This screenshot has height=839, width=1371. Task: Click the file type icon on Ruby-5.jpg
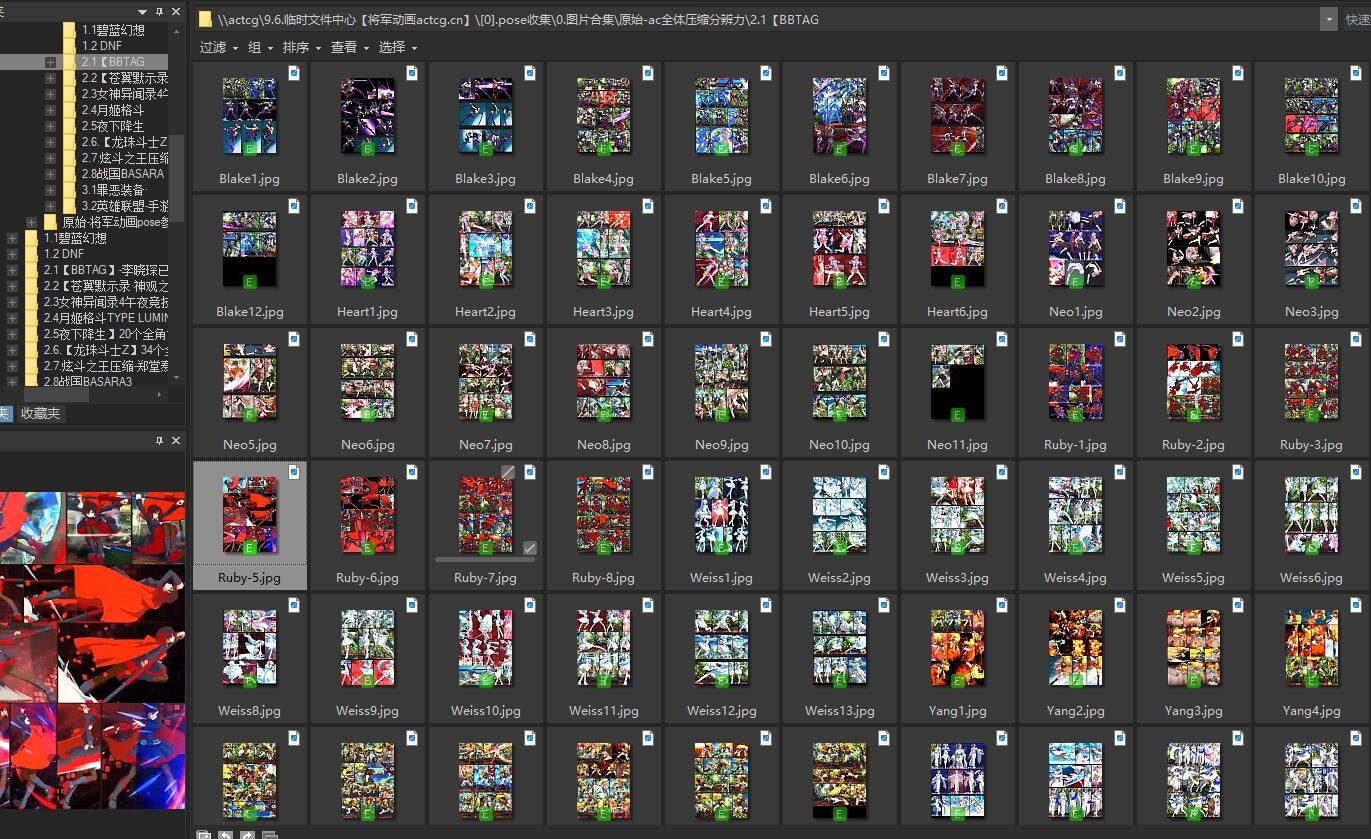click(x=294, y=472)
